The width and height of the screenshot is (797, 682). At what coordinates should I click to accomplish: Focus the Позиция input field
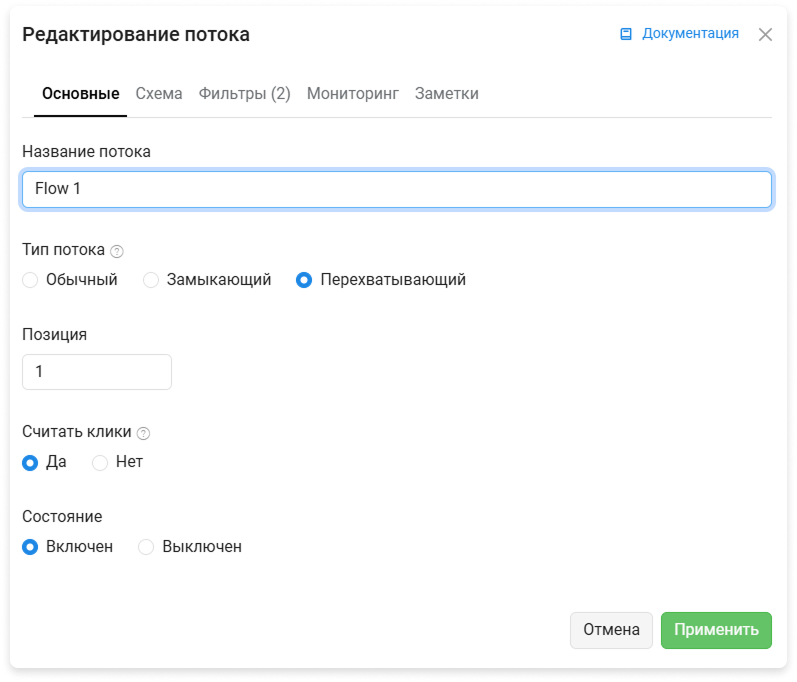click(97, 372)
